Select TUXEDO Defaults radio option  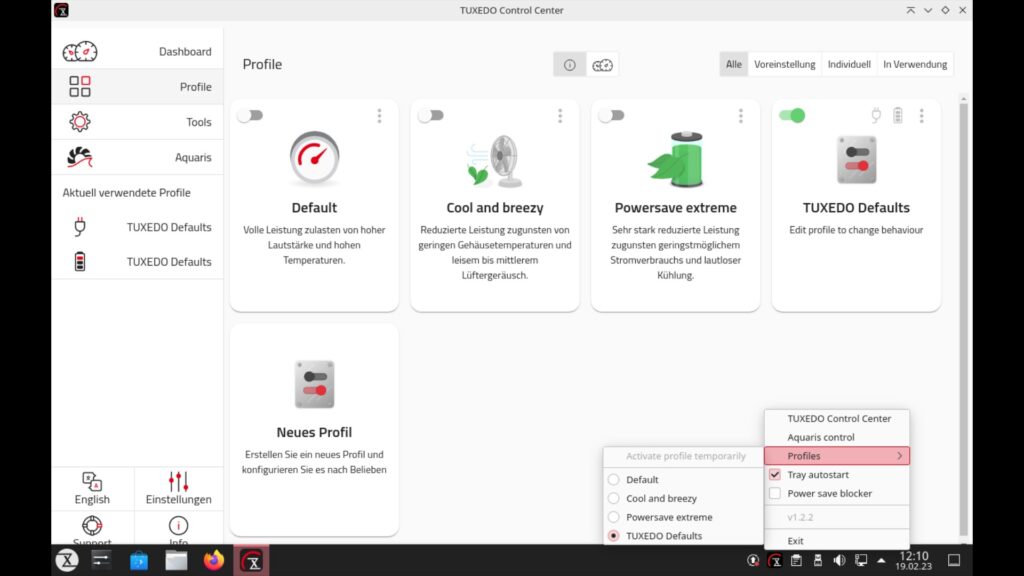coord(613,536)
